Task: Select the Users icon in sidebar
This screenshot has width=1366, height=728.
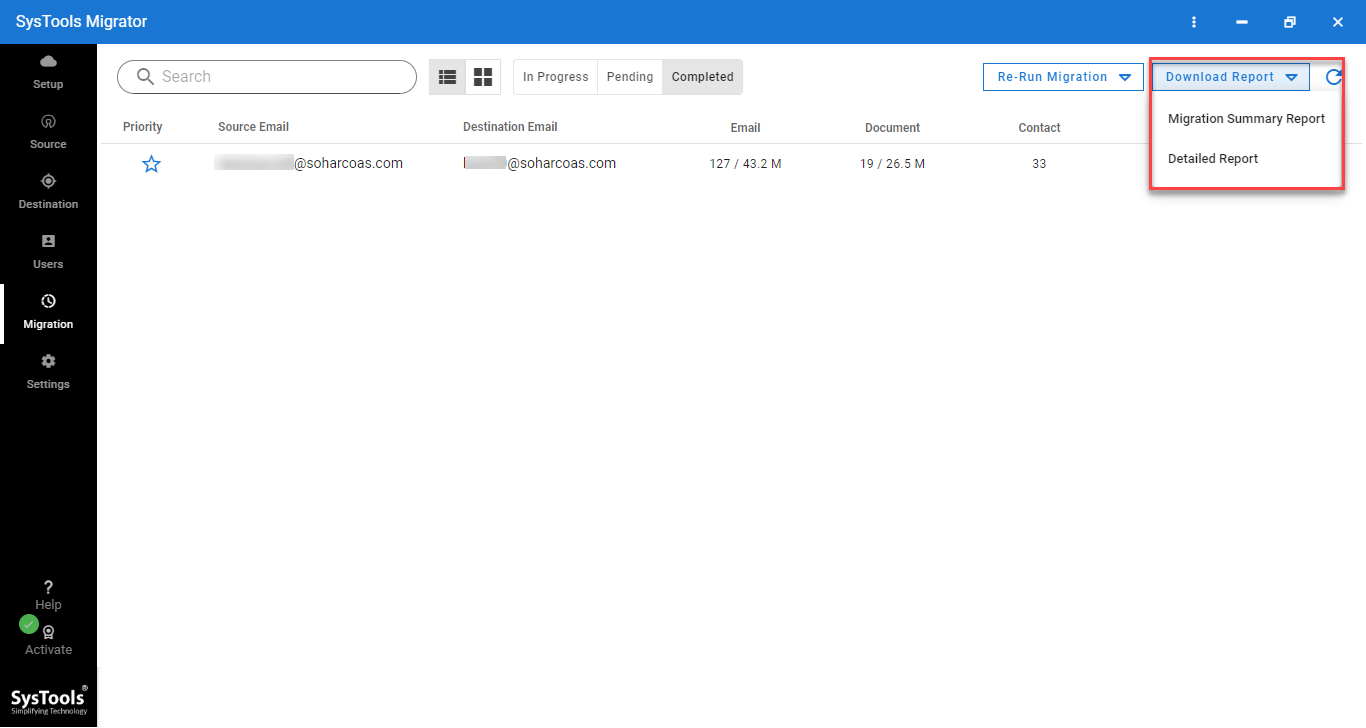Action: (x=48, y=242)
